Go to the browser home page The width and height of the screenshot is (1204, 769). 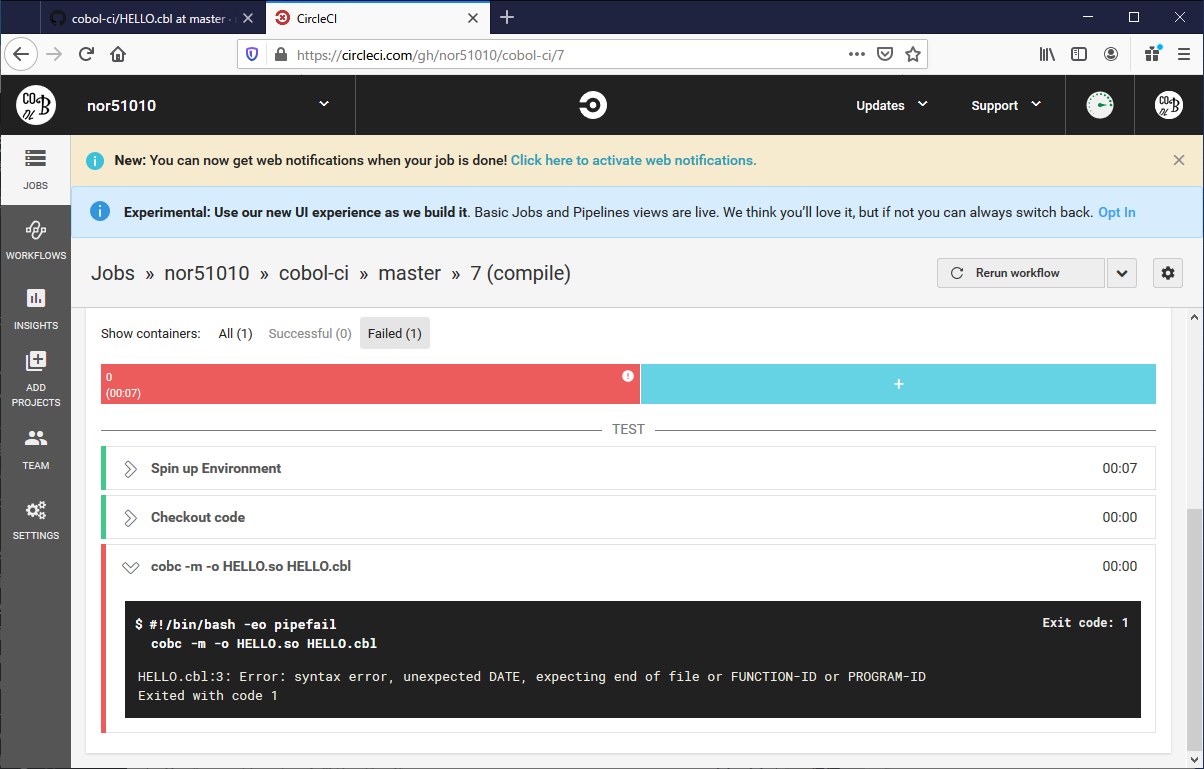[118, 54]
